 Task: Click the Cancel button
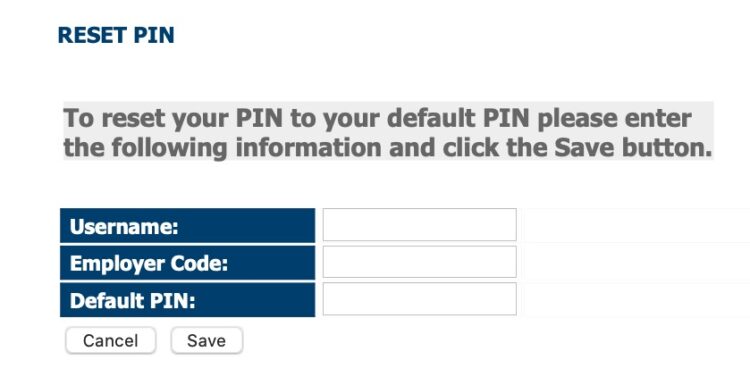pyautogui.click(x=110, y=341)
